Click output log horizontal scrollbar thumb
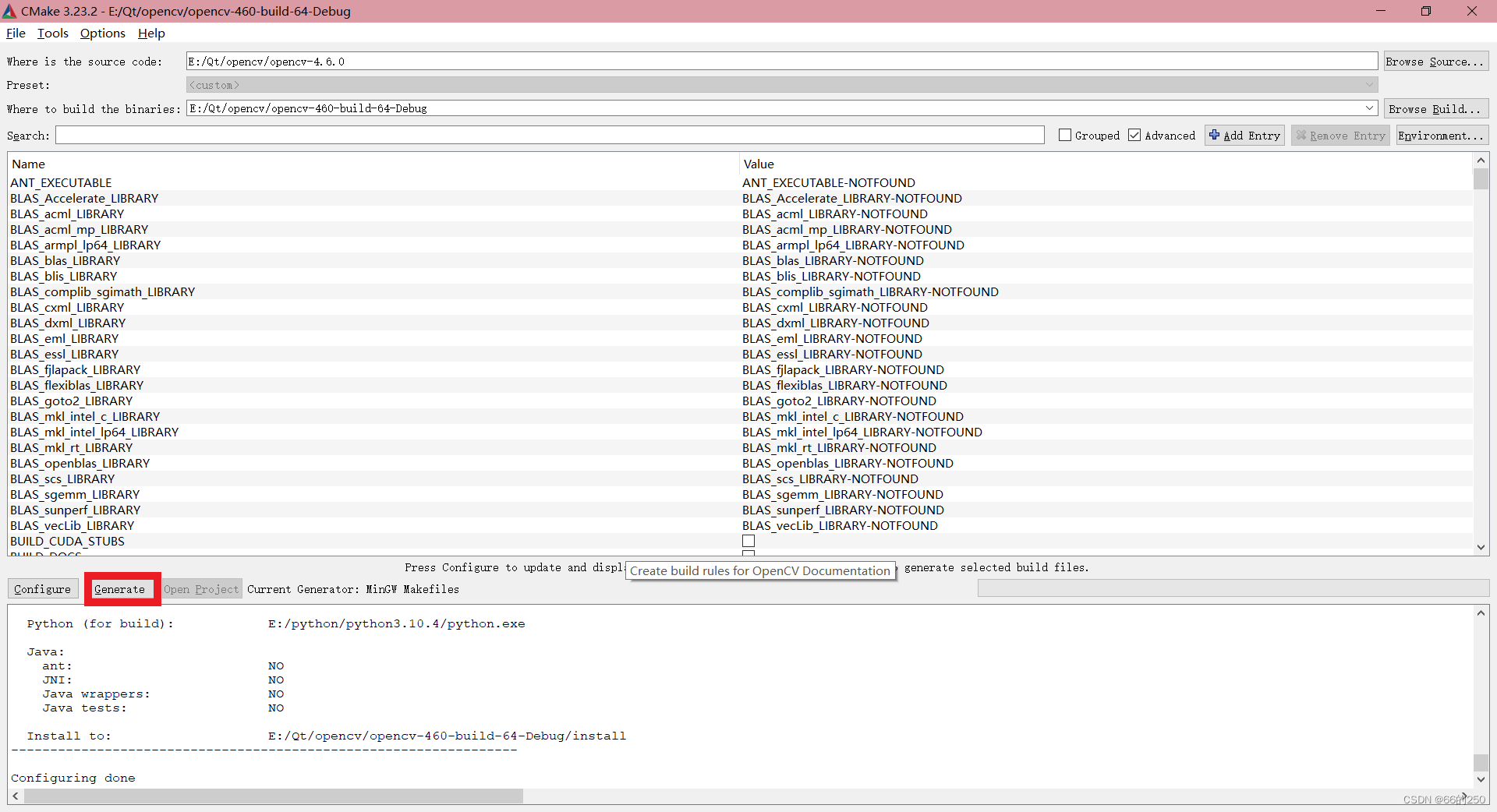This screenshot has height=812, width=1497. [273, 796]
